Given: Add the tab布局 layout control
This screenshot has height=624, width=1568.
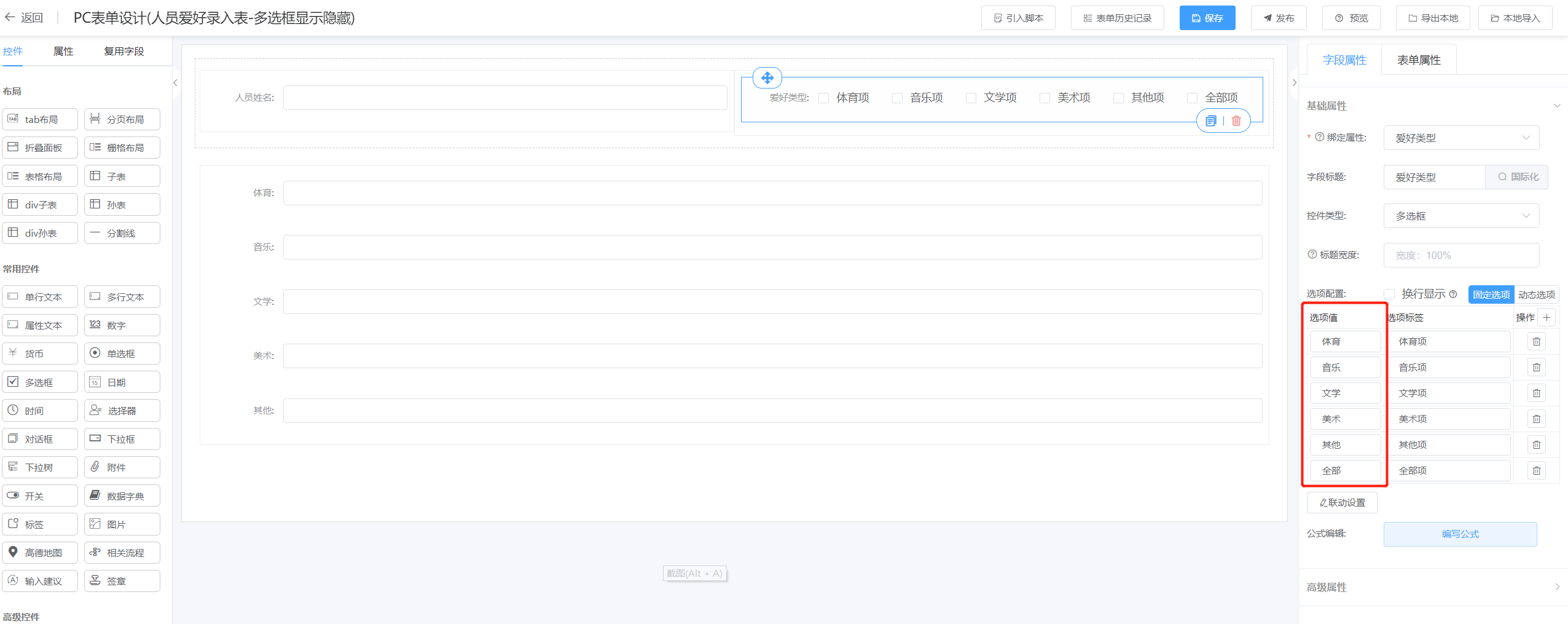Looking at the screenshot, I should [x=40, y=119].
